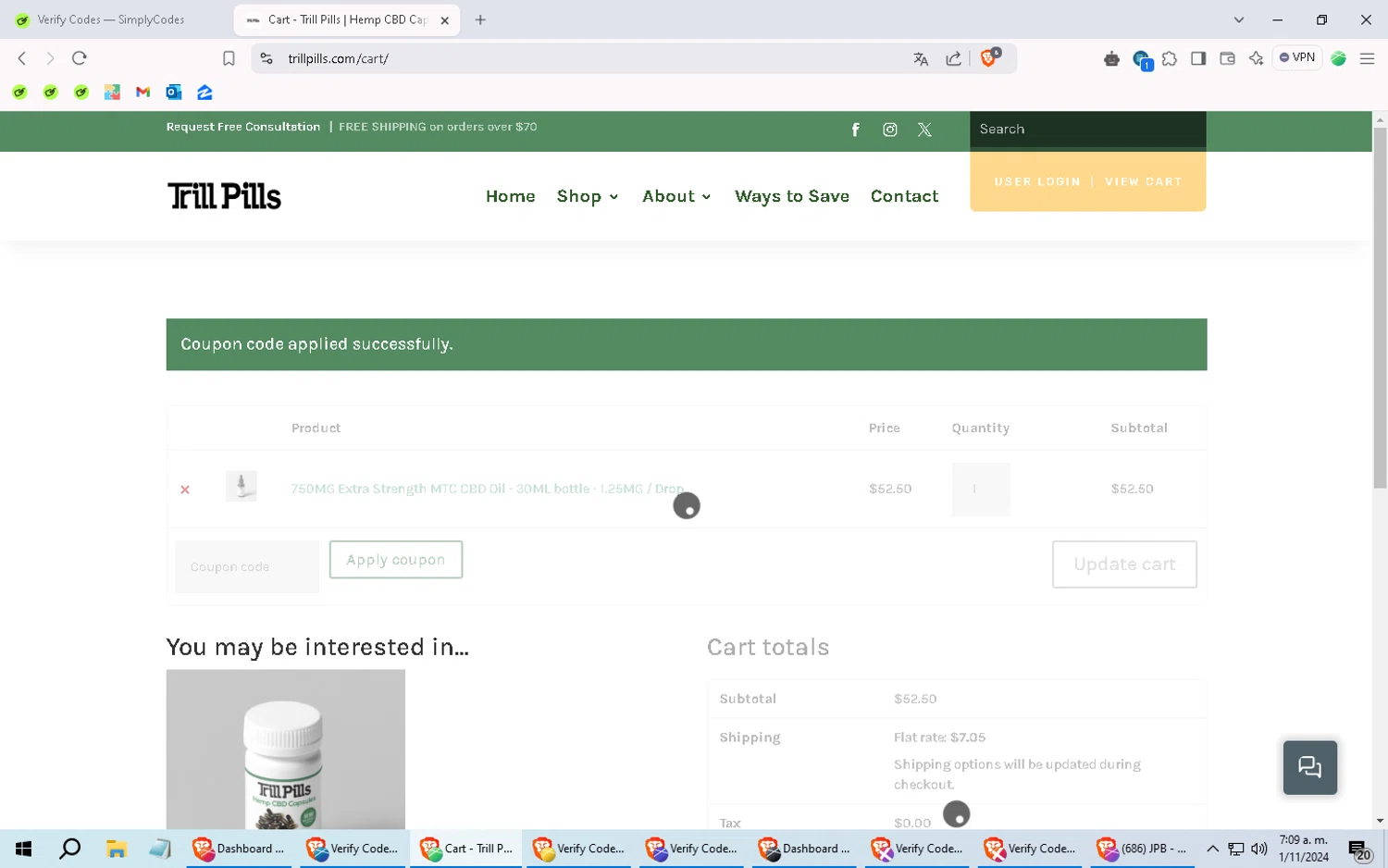The image size is (1388, 868).
Task: Click the share page icon
Action: (953, 58)
